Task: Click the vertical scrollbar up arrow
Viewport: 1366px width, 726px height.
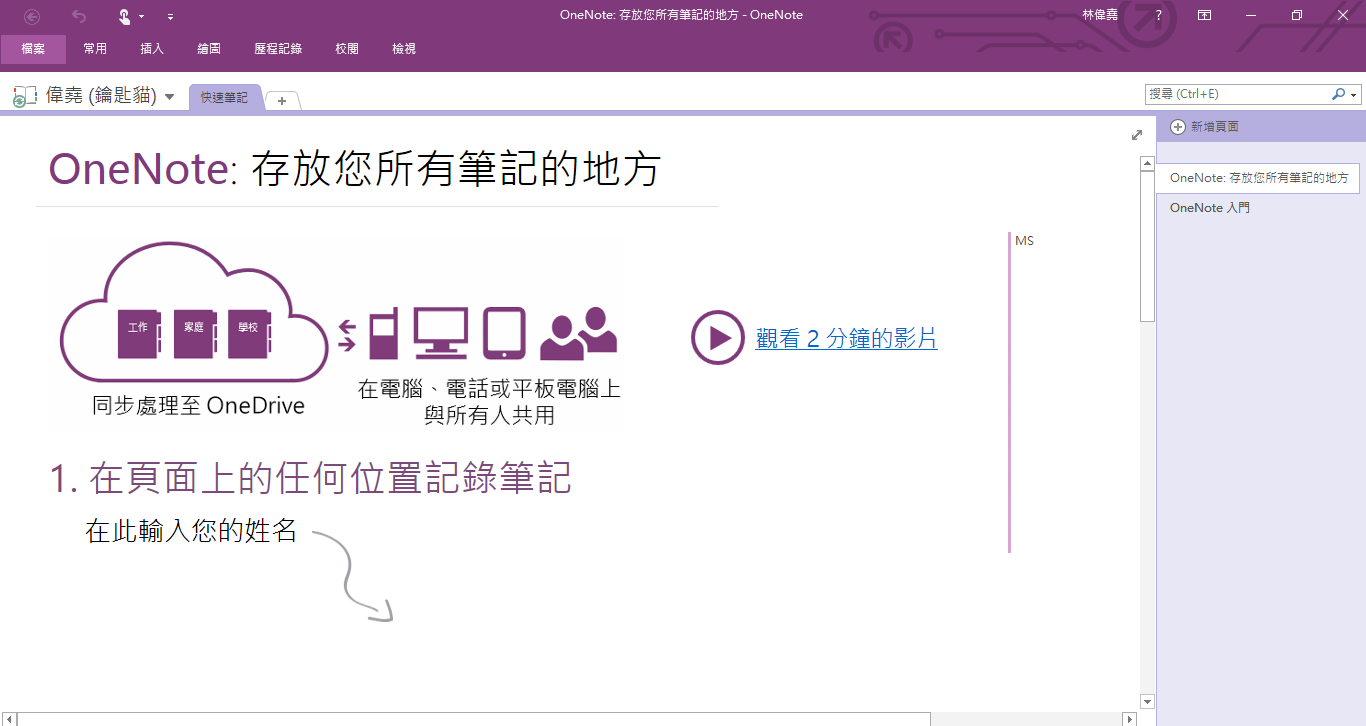Action: 1148,164
